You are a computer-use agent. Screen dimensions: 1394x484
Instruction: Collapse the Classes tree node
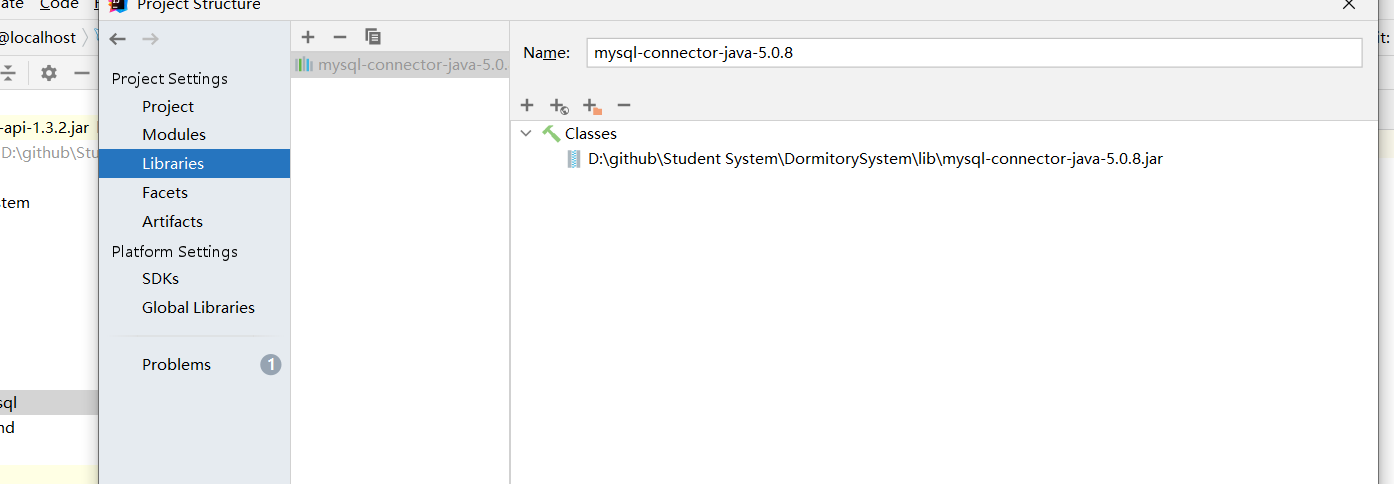pos(526,133)
